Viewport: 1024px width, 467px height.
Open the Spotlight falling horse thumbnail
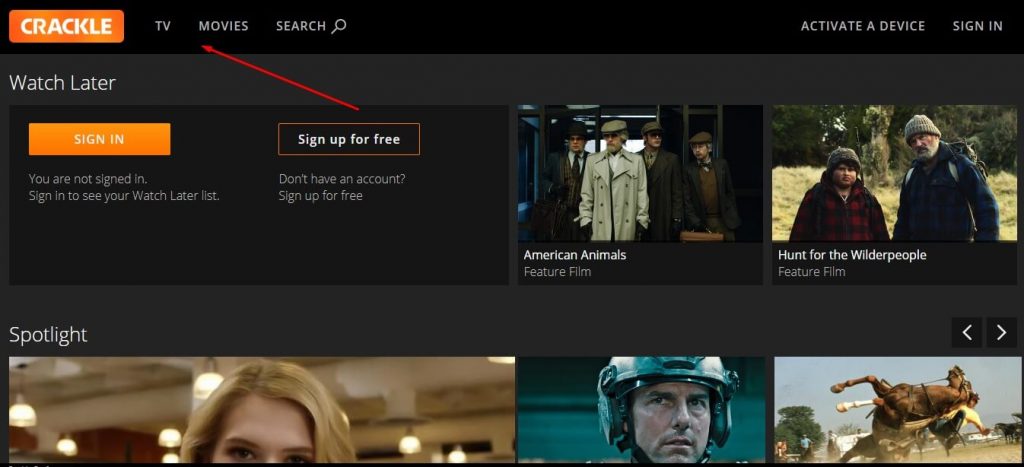pos(899,410)
